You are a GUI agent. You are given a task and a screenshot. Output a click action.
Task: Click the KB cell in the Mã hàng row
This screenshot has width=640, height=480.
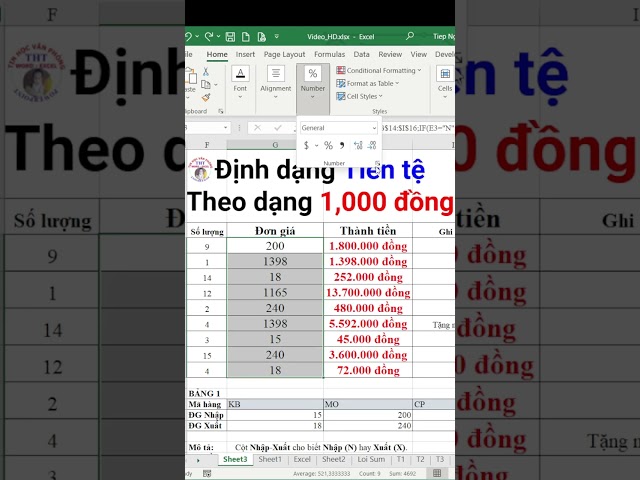[275, 404]
